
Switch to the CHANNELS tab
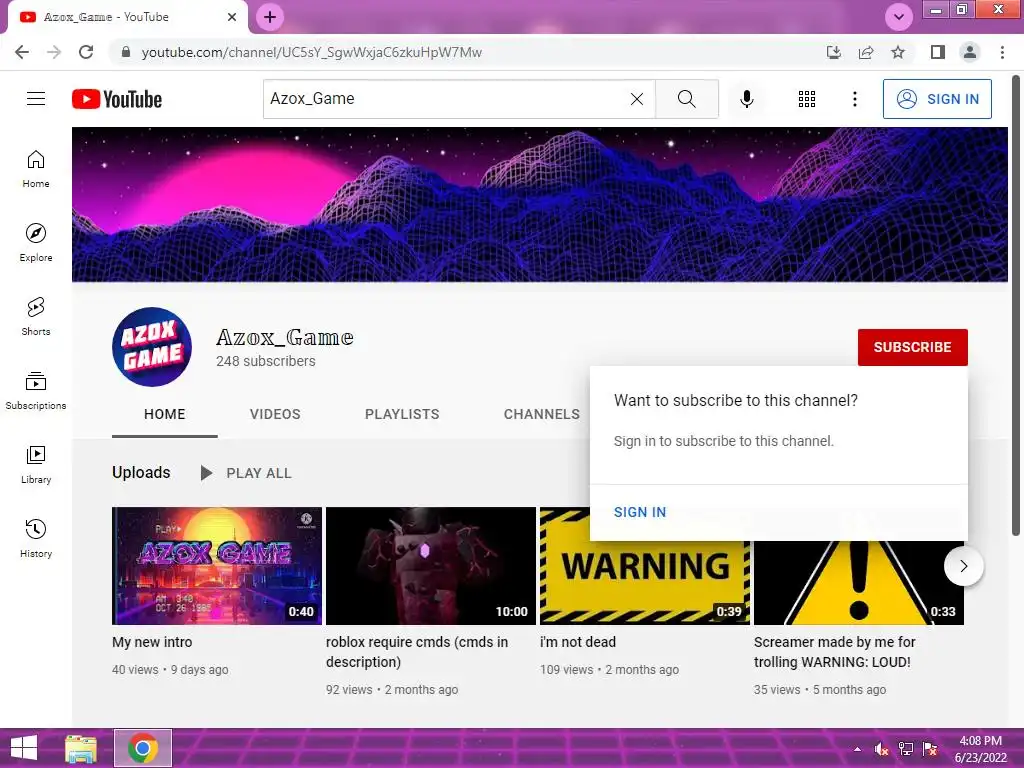541,414
